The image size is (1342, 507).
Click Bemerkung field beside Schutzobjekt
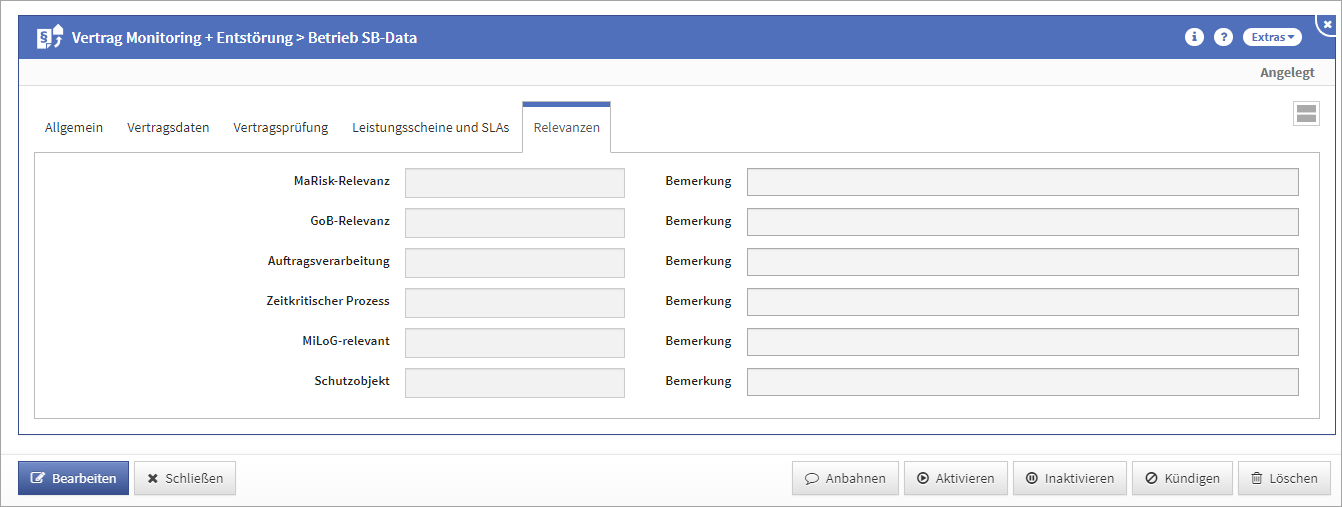point(1022,382)
